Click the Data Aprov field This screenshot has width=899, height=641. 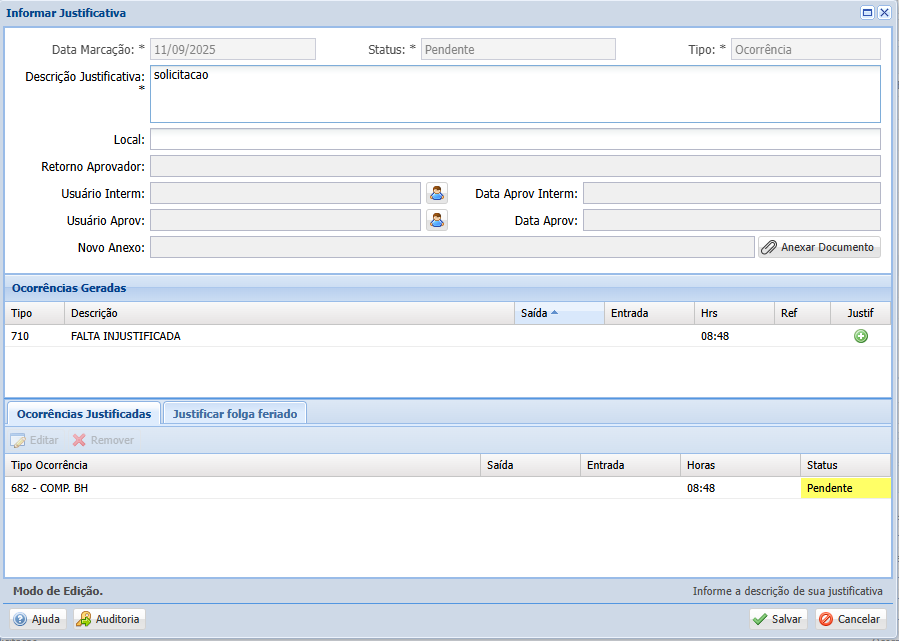[x=732, y=220]
